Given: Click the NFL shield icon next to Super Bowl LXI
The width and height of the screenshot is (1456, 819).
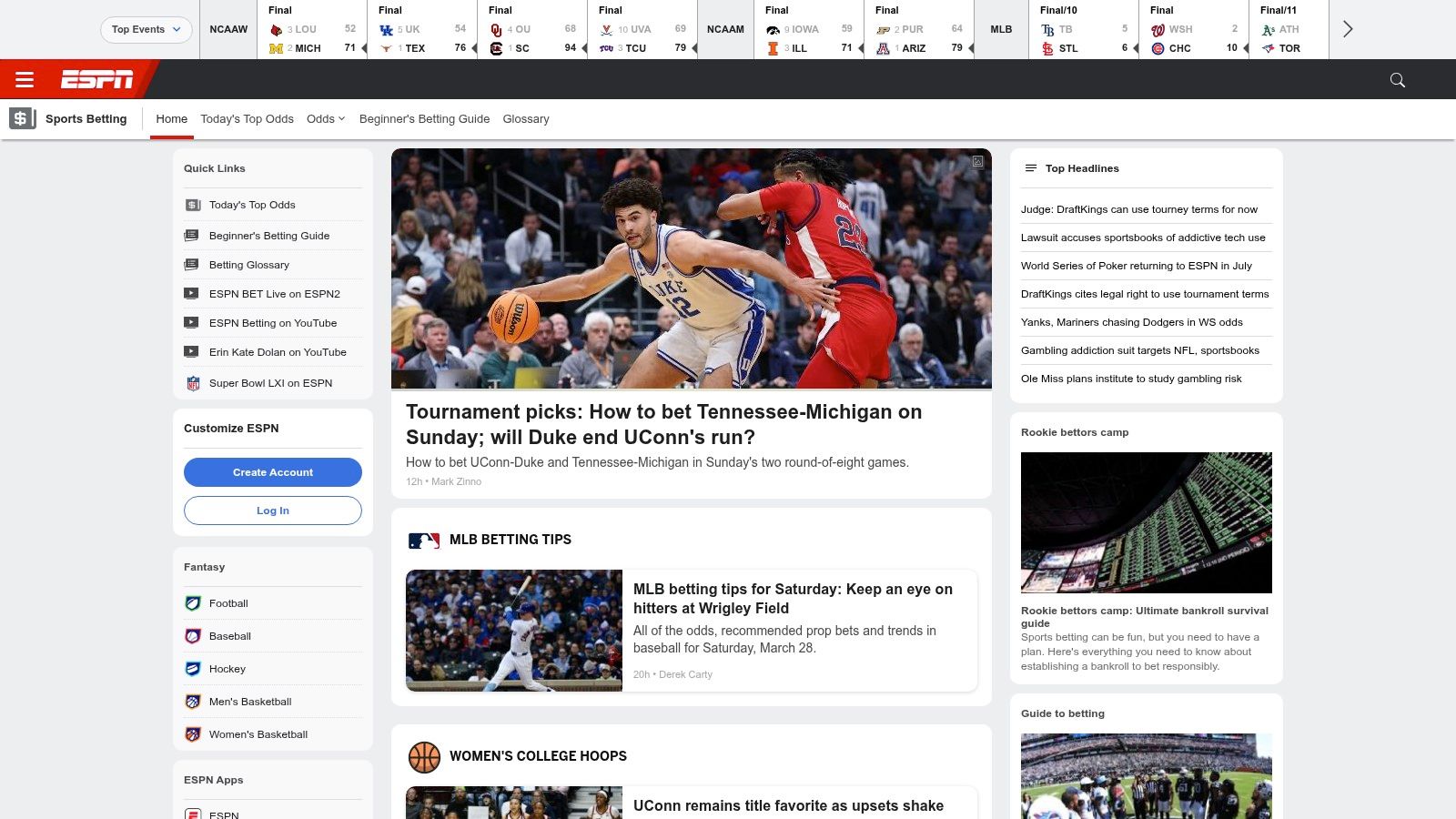Looking at the screenshot, I should [192, 383].
